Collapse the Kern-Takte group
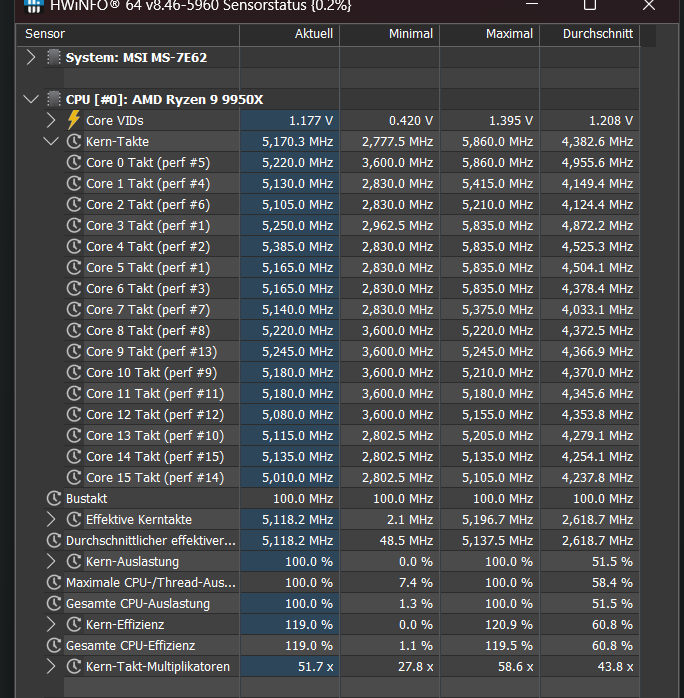Screen dimensions: 684x698 pyautogui.click(x=51, y=142)
